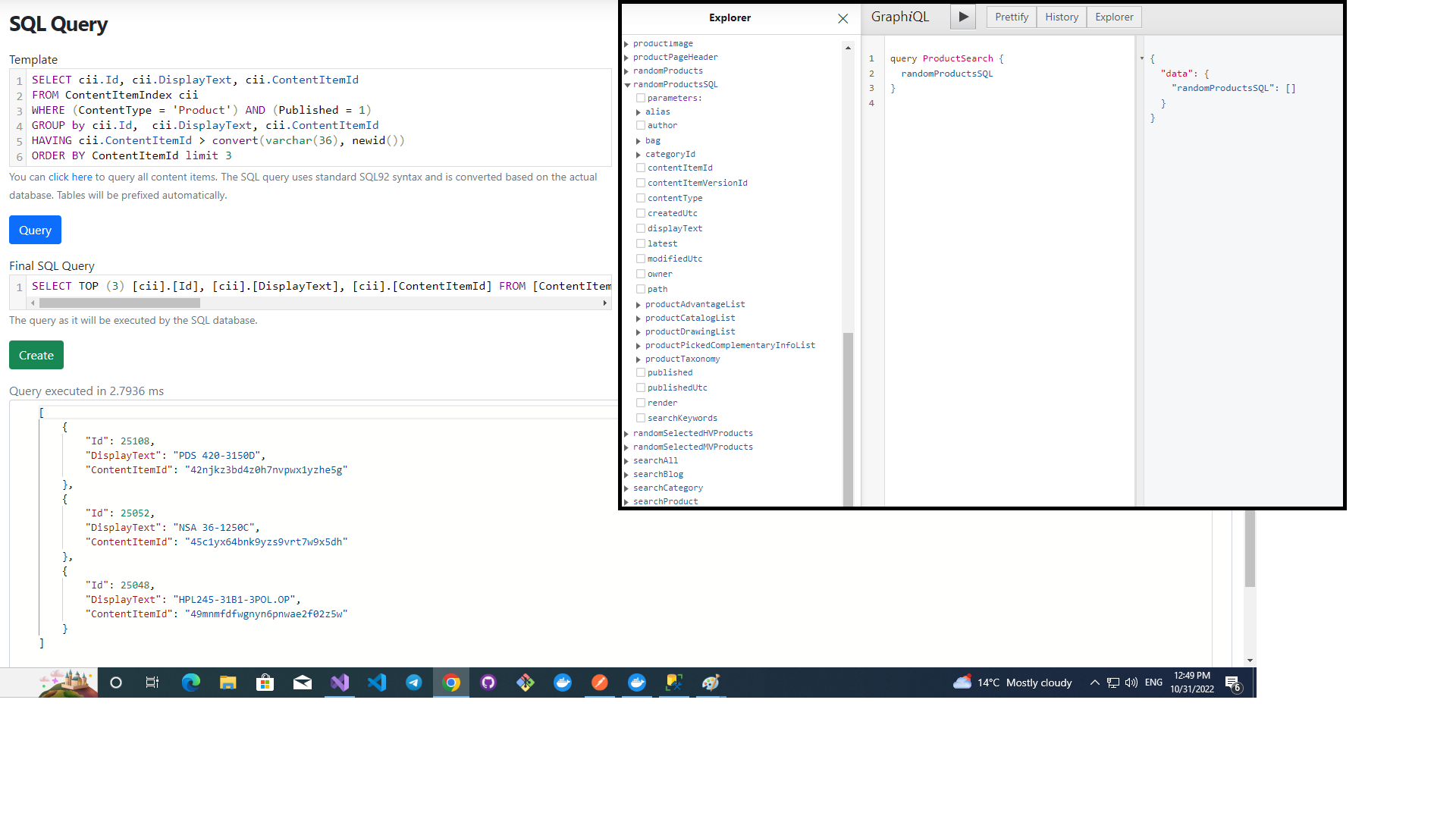The image size is (1456, 819).
Task: Check the displayText field checkbox
Action: pyautogui.click(x=641, y=228)
